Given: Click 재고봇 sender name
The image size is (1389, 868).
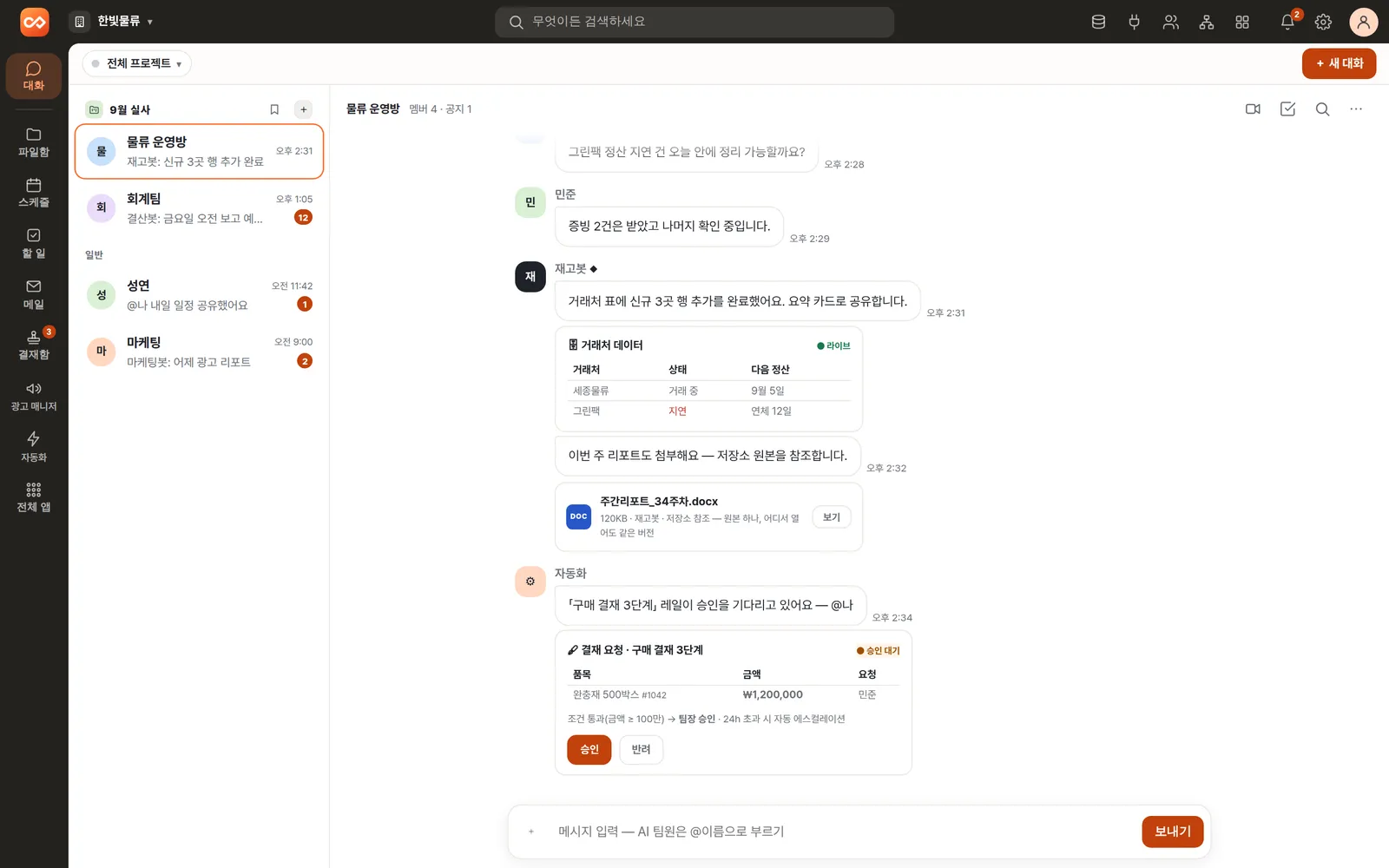Looking at the screenshot, I should tap(571, 269).
